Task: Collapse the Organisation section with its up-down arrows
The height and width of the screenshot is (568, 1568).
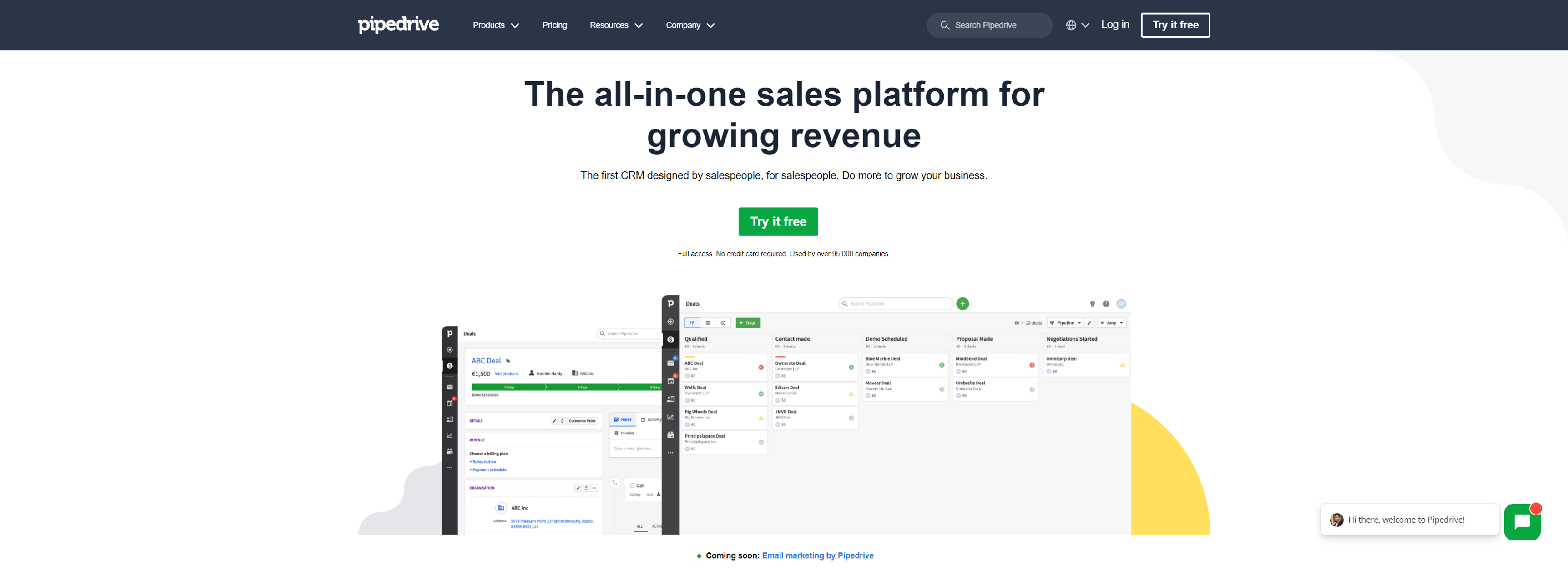Action: click(x=586, y=488)
